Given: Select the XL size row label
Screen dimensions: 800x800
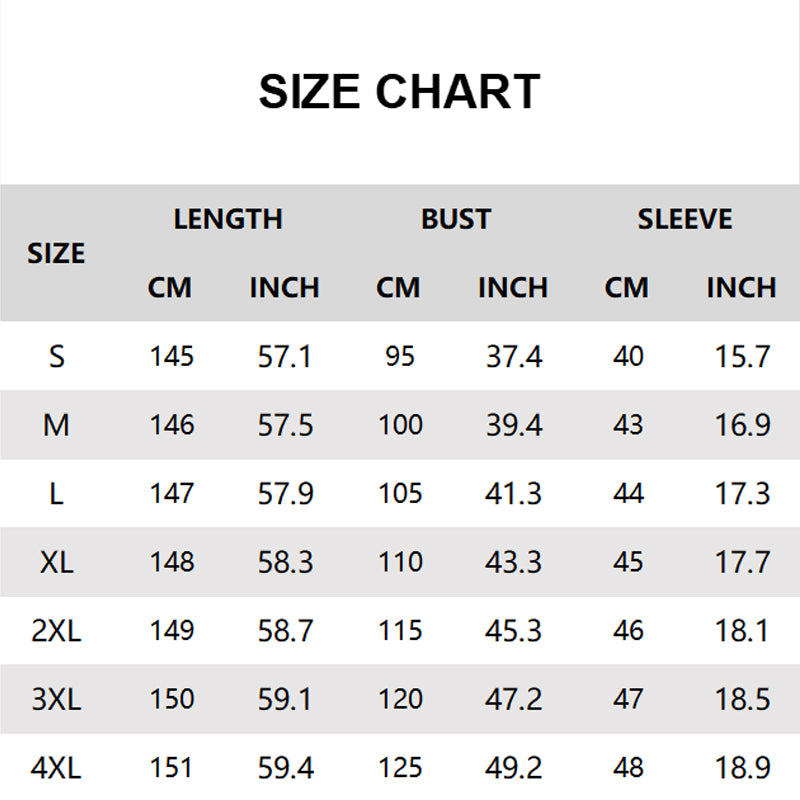Looking at the screenshot, I should point(56,562).
